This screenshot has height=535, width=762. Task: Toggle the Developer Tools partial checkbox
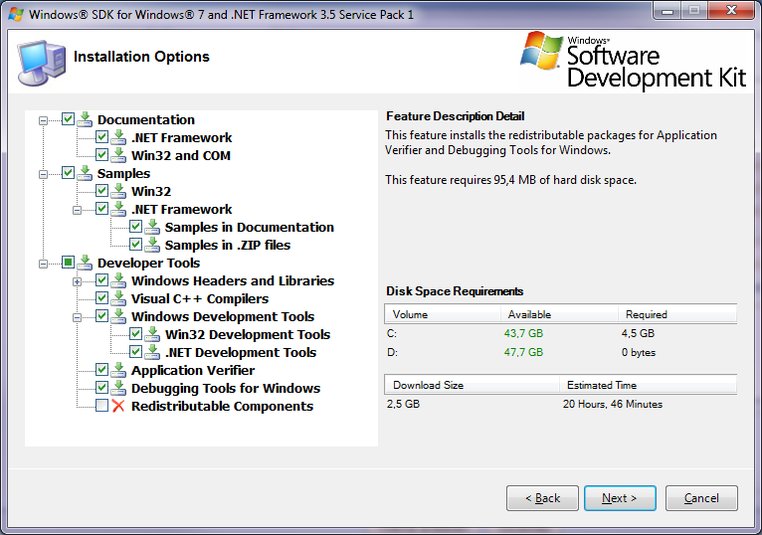tap(68, 262)
